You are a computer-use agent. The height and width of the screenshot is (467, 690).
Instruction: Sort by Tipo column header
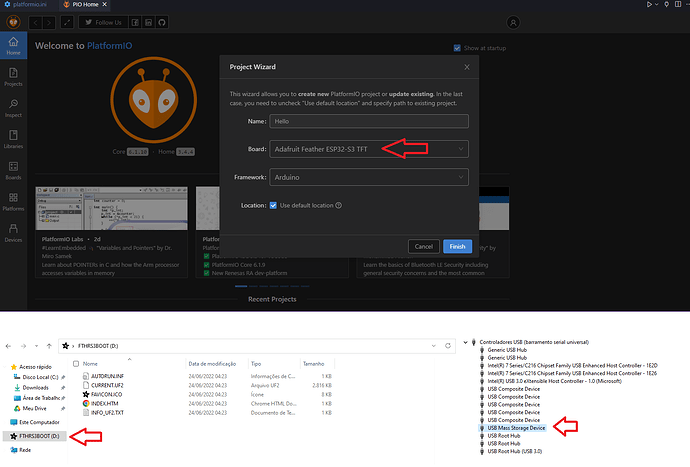coord(256,364)
